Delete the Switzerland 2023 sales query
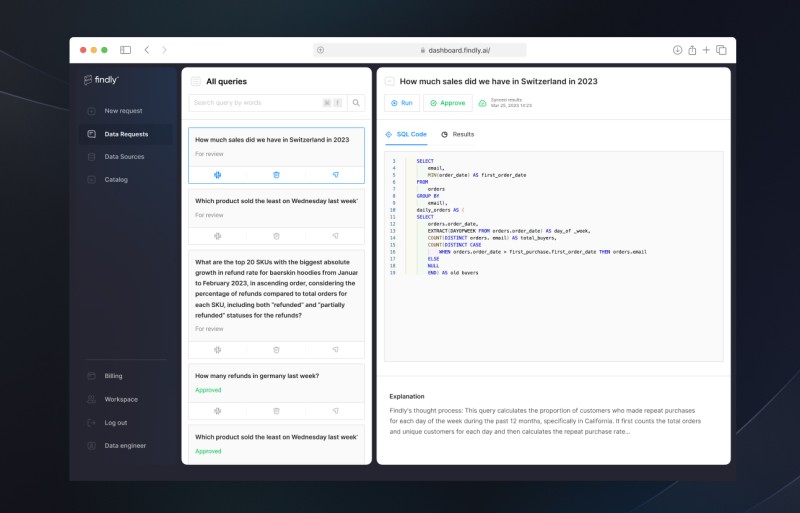Image resolution: width=800 pixels, height=513 pixels. pos(277,175)
